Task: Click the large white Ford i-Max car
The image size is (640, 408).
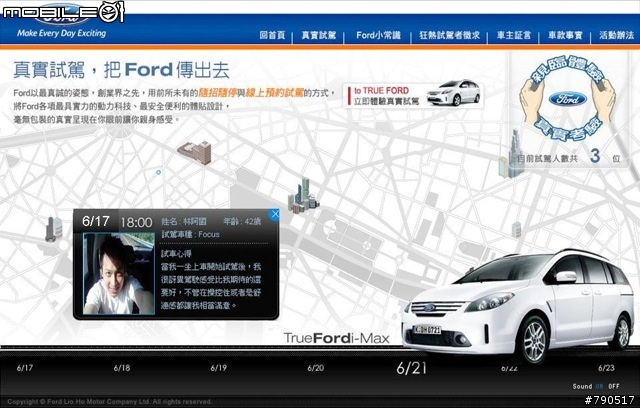Action: [x=517, y=306]
